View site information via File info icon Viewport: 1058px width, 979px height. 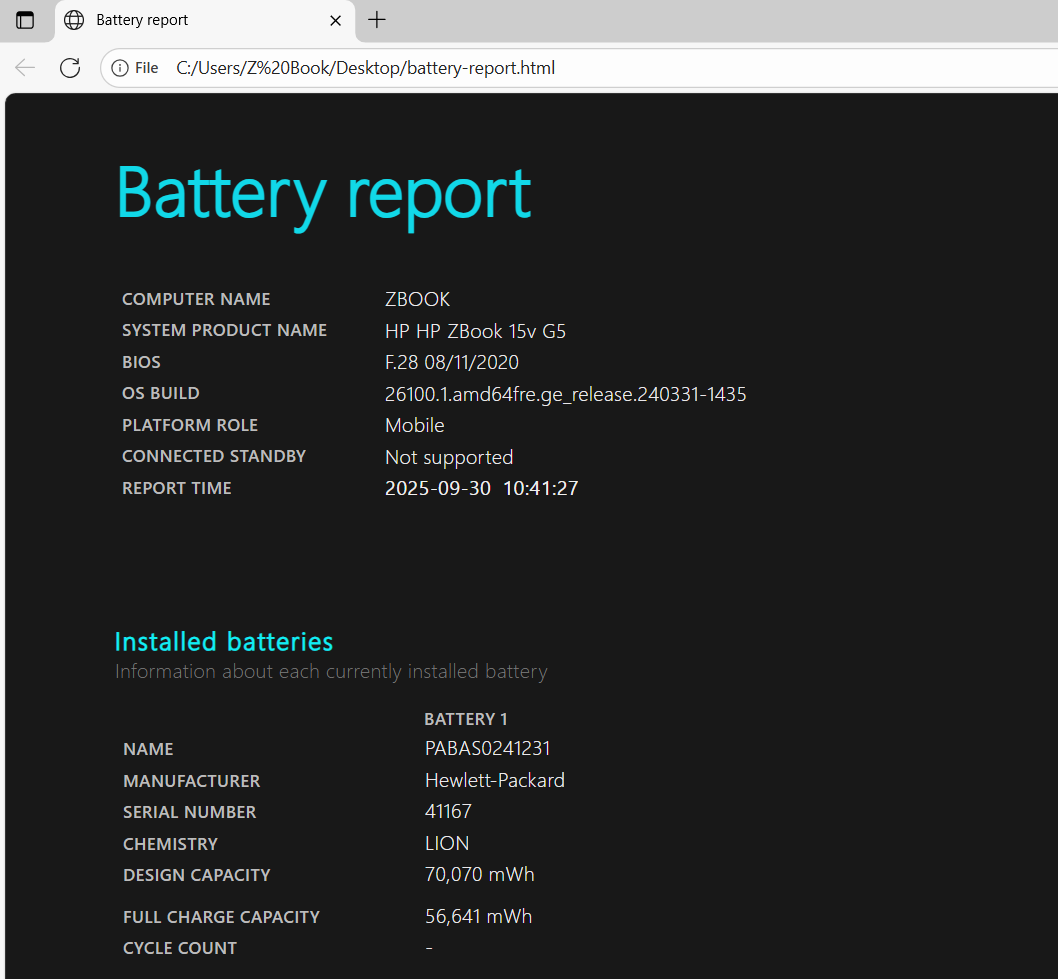tap(135, 68)
